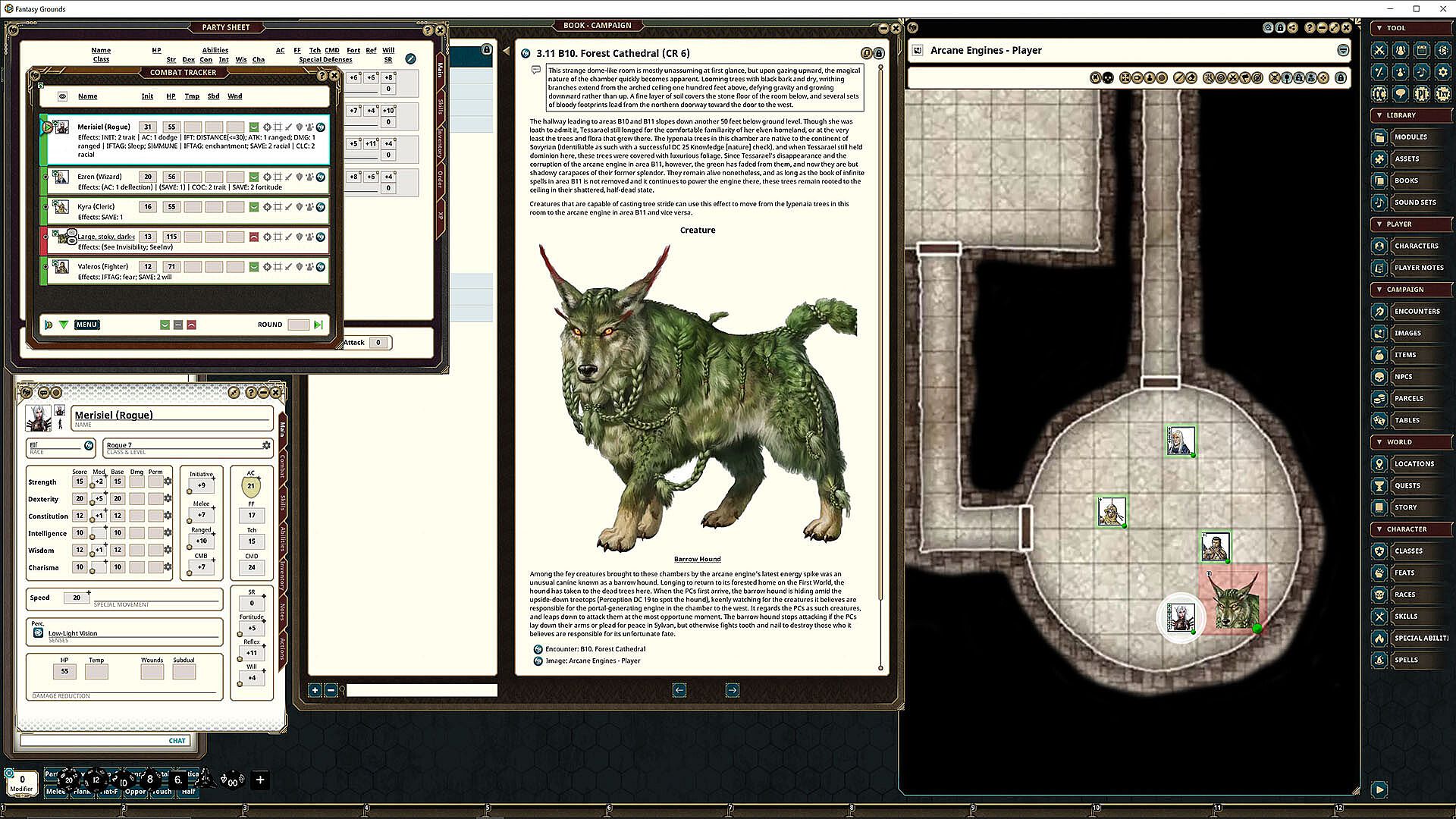The height and width of the screenshot is (819, 1456).
Task: Click the ROUND number field
Action: 298,325
